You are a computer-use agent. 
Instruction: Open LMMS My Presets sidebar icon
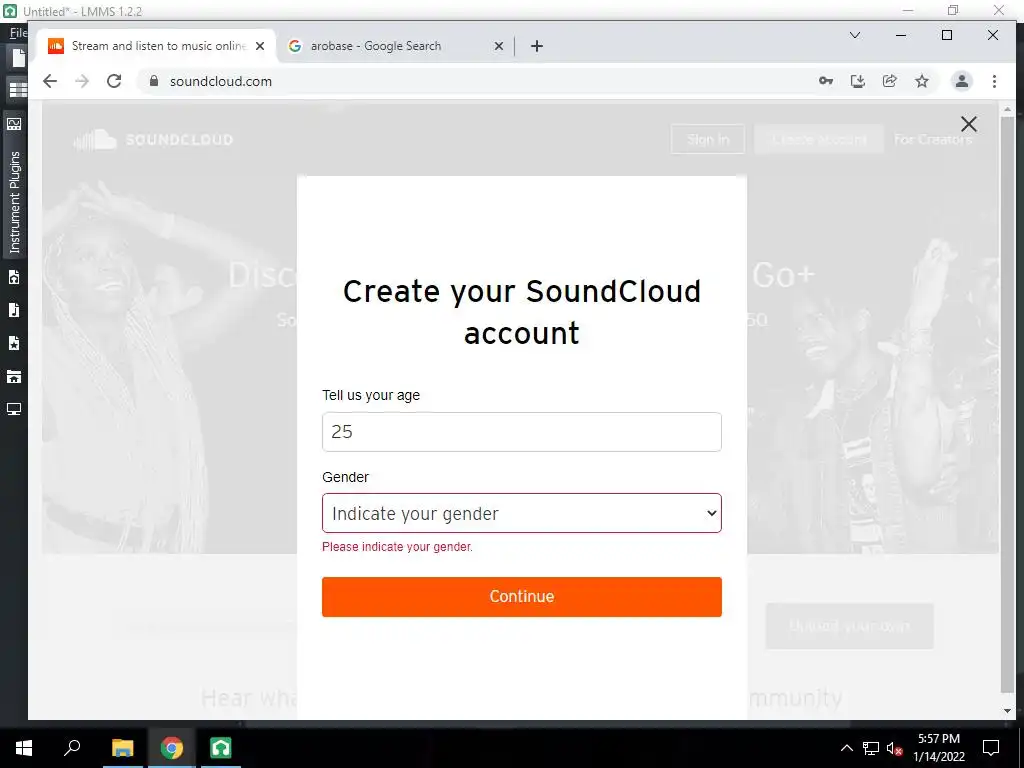pyautogui.click(x=14, y=344)
